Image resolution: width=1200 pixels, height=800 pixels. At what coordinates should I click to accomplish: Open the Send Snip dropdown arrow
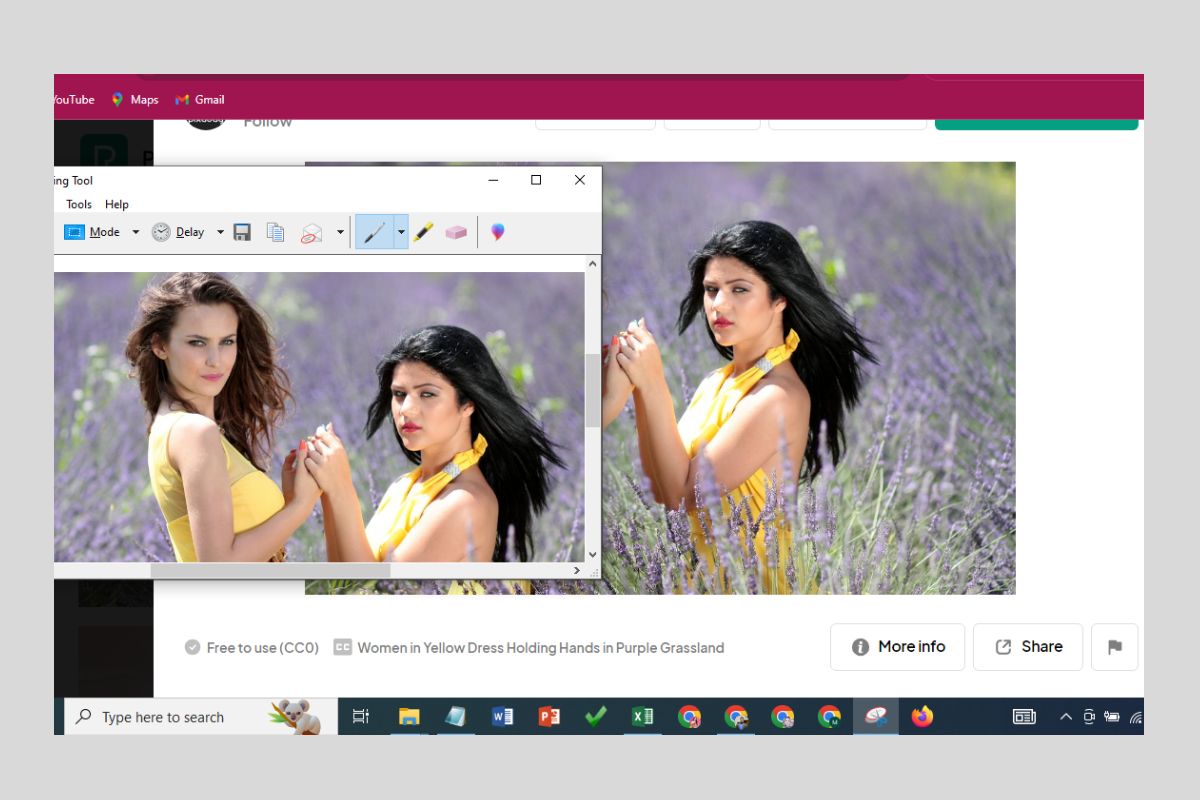point(340,232)
